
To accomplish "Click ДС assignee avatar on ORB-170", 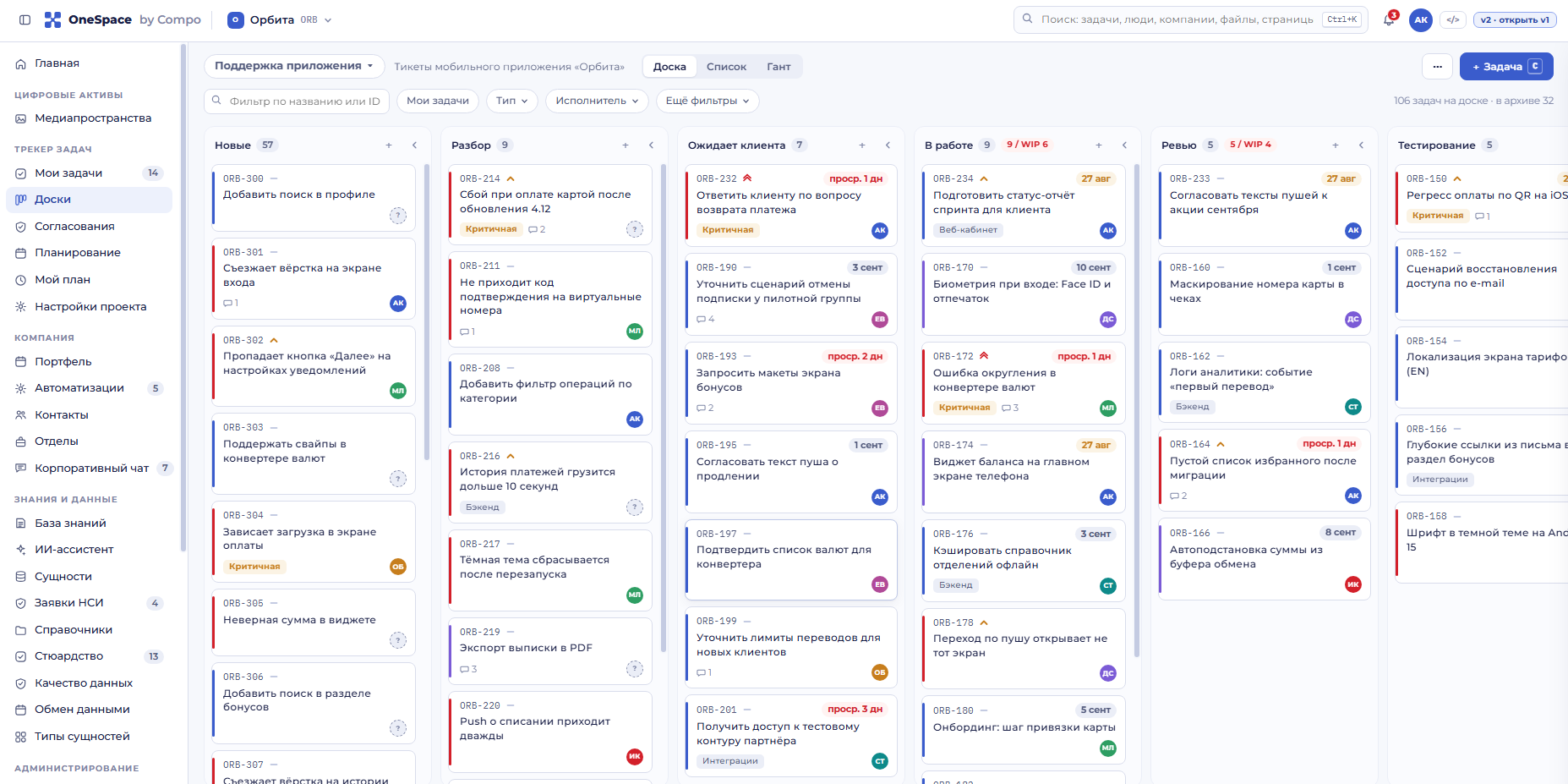I will pyautogui.click(x=1108, y=319).
